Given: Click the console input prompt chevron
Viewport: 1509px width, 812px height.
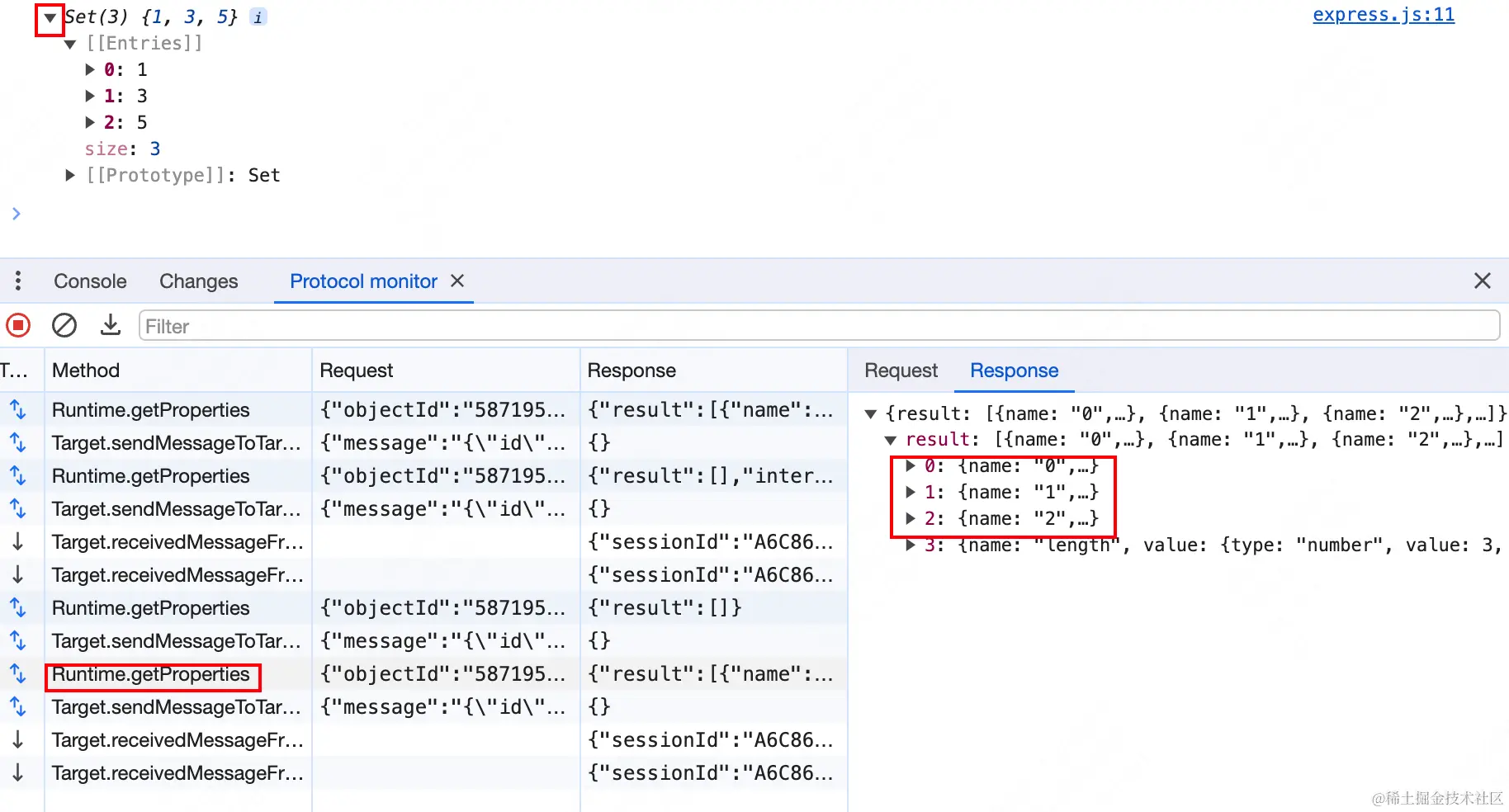Looking at the screenshot, I should click(x=16, y=215).
